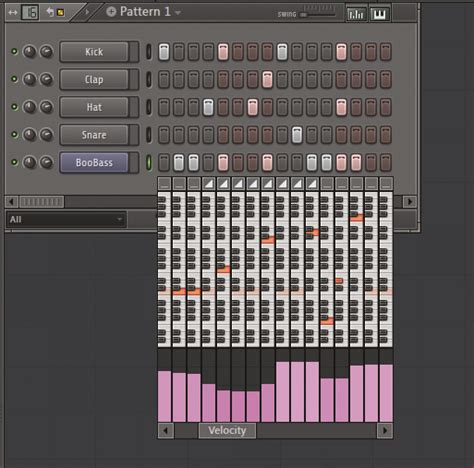
Task: Open the Kick channel button
Action: point(94,52)
